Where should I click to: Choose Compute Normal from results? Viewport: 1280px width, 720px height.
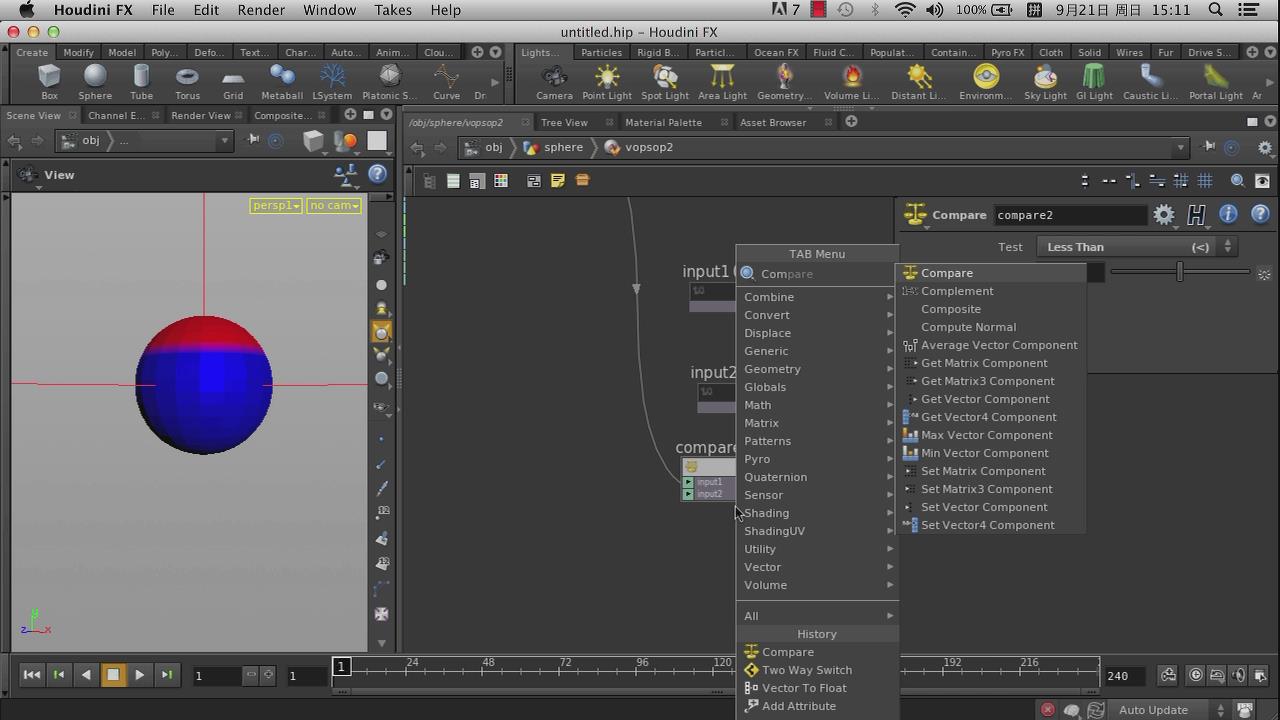[x=990, y=327]
